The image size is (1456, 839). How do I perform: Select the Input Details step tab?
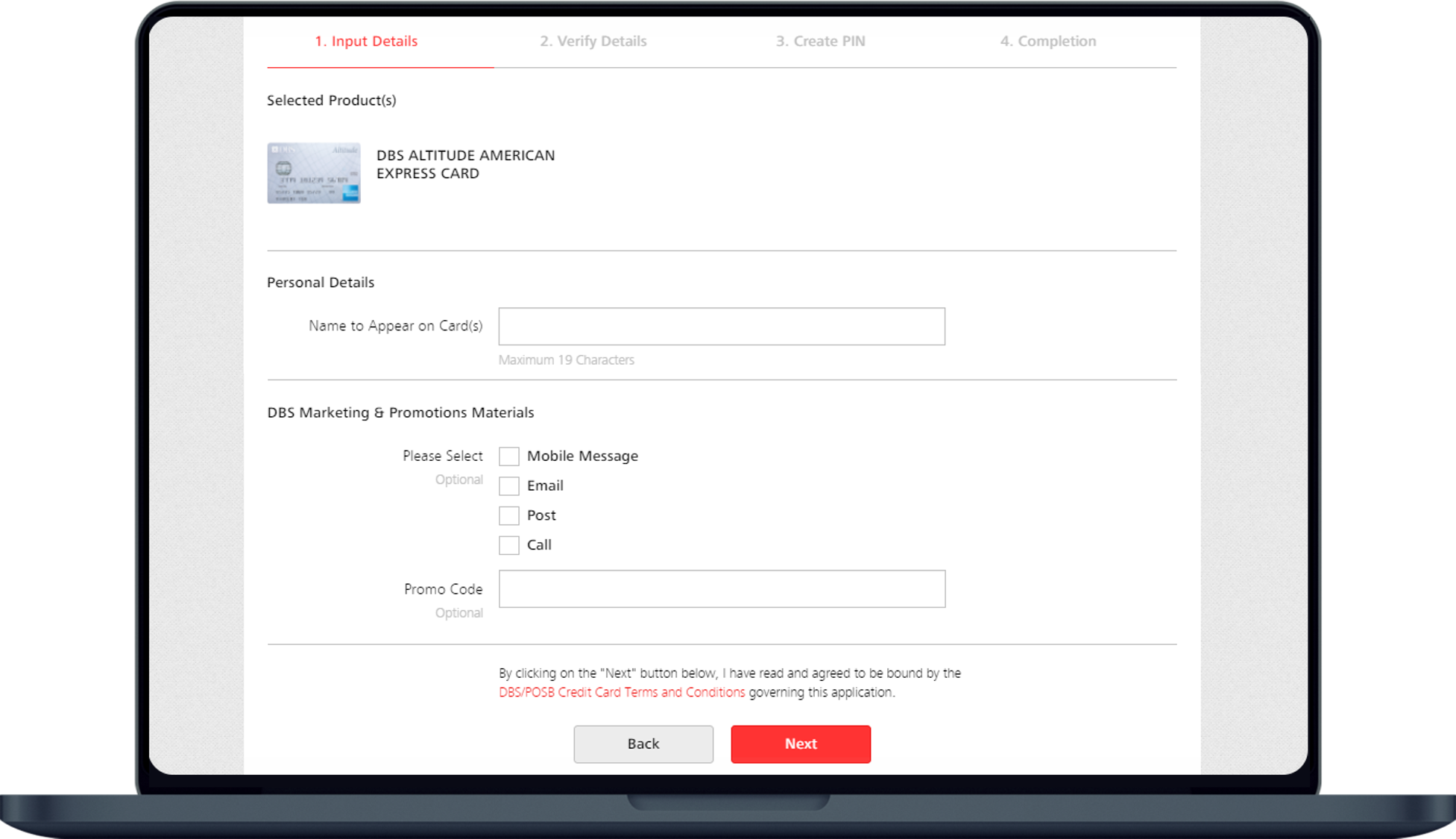366,41
